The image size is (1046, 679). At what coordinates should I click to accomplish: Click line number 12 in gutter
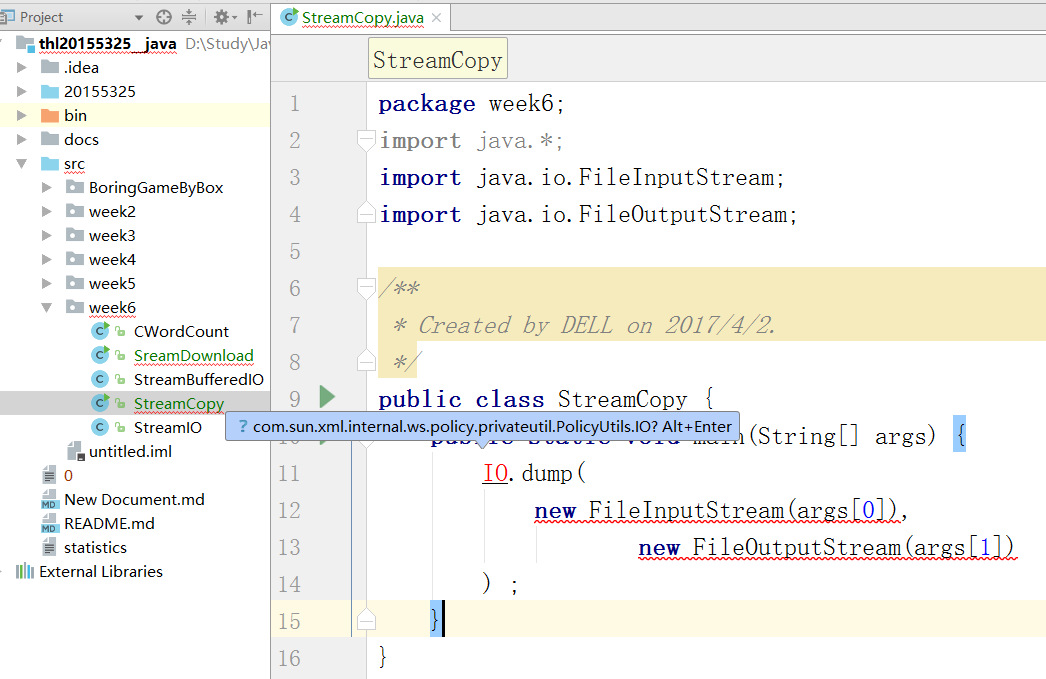click(289, 510)
